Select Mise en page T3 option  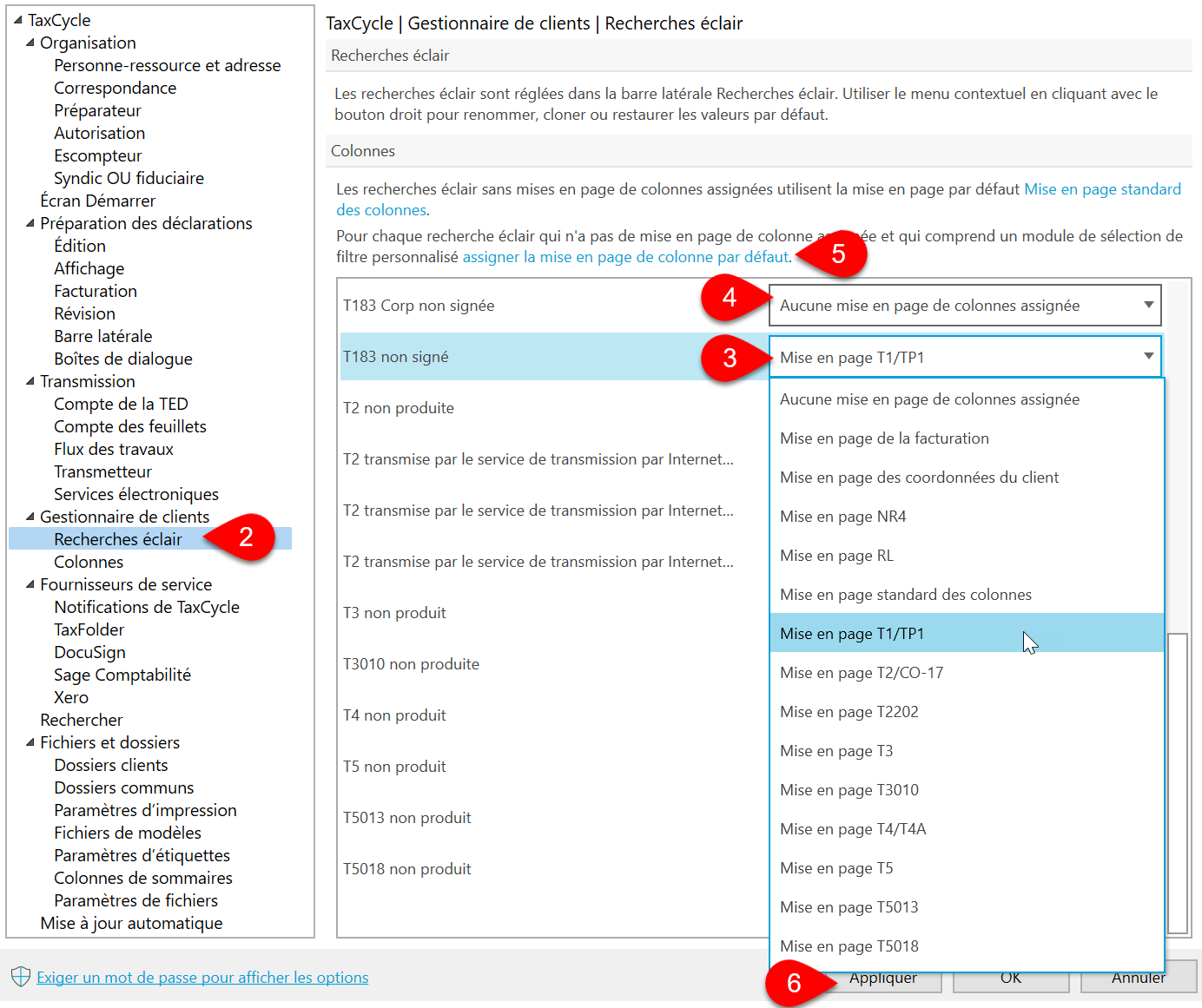[967, 750]
